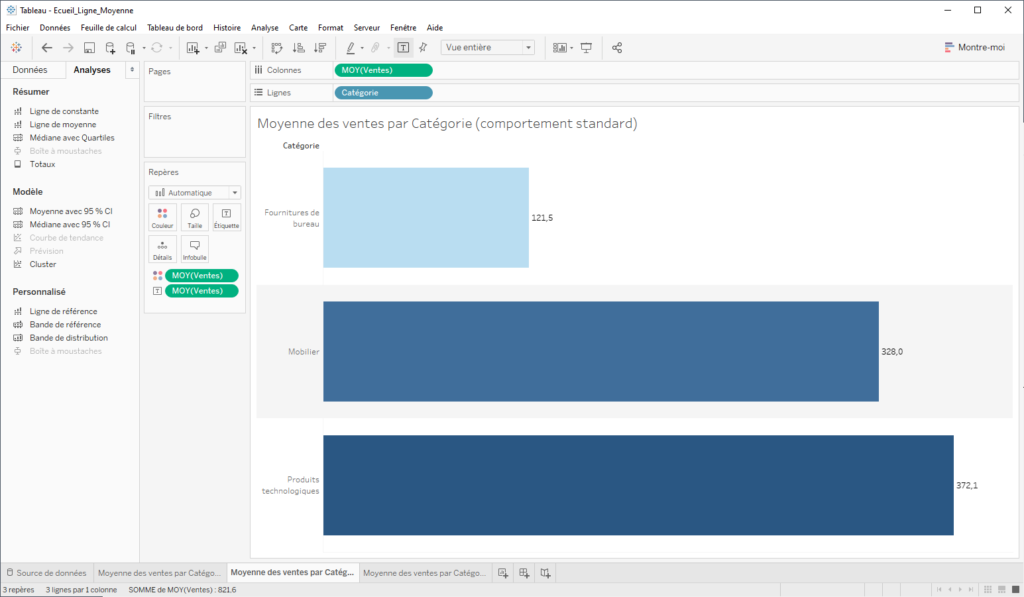
Task: Open dropdown arrow beside new worksheet icon
Action: pos(206,48)
